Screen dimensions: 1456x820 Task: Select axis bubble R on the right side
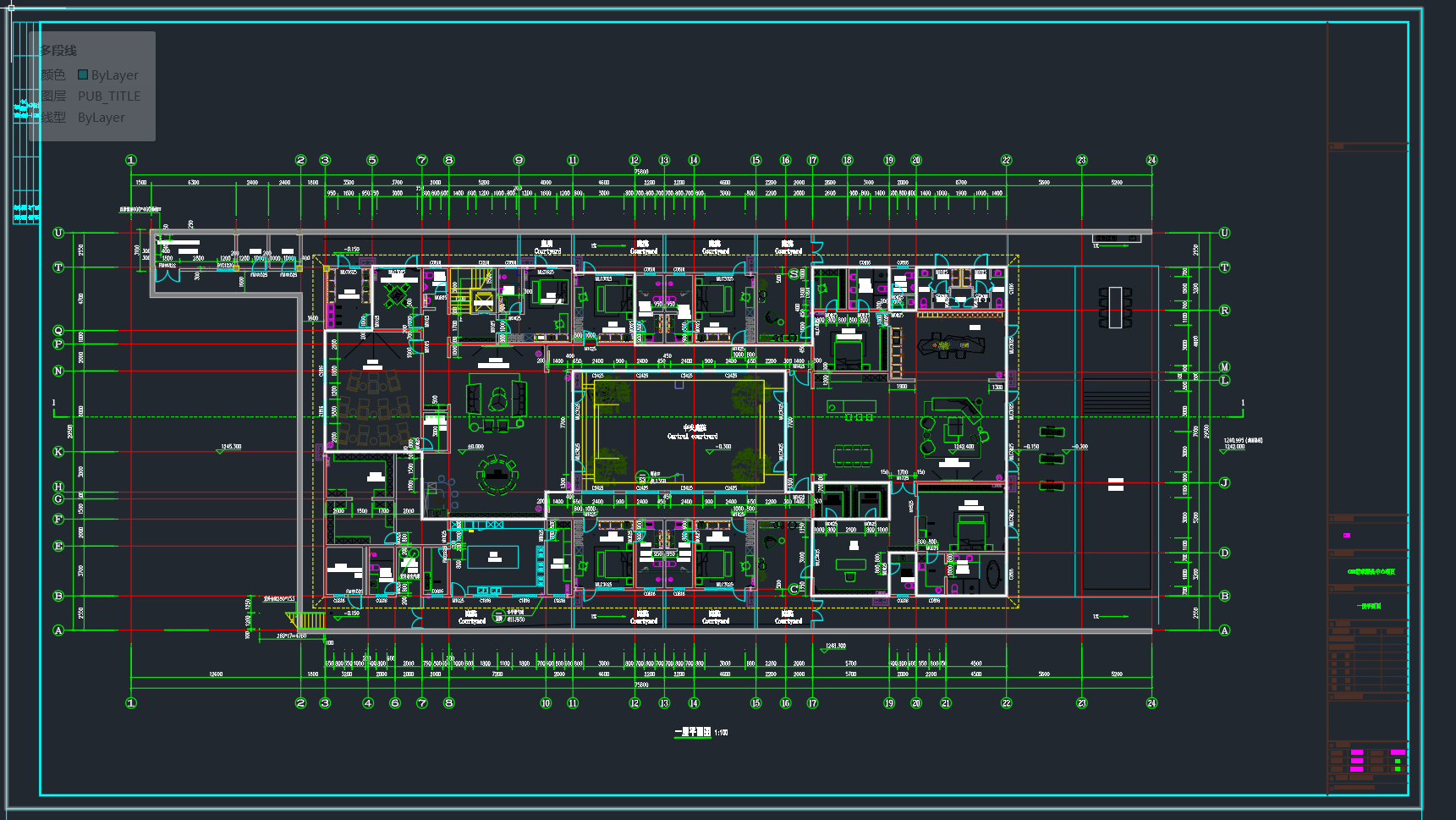[x=1224, y=311]
